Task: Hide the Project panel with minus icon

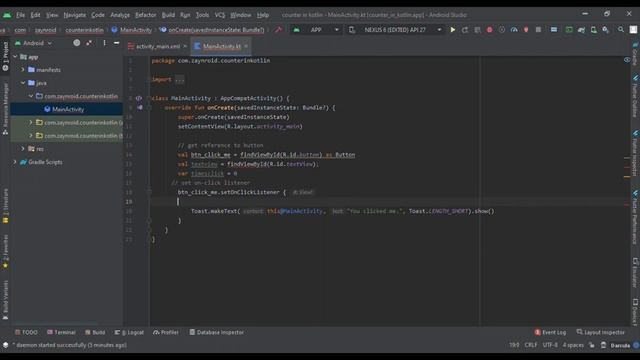Action: (116, 43)
